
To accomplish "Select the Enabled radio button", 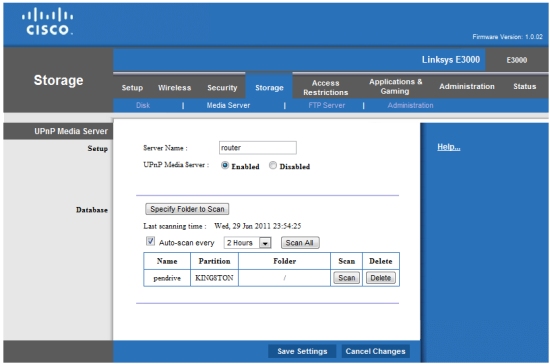I will [x=225, y=165].
